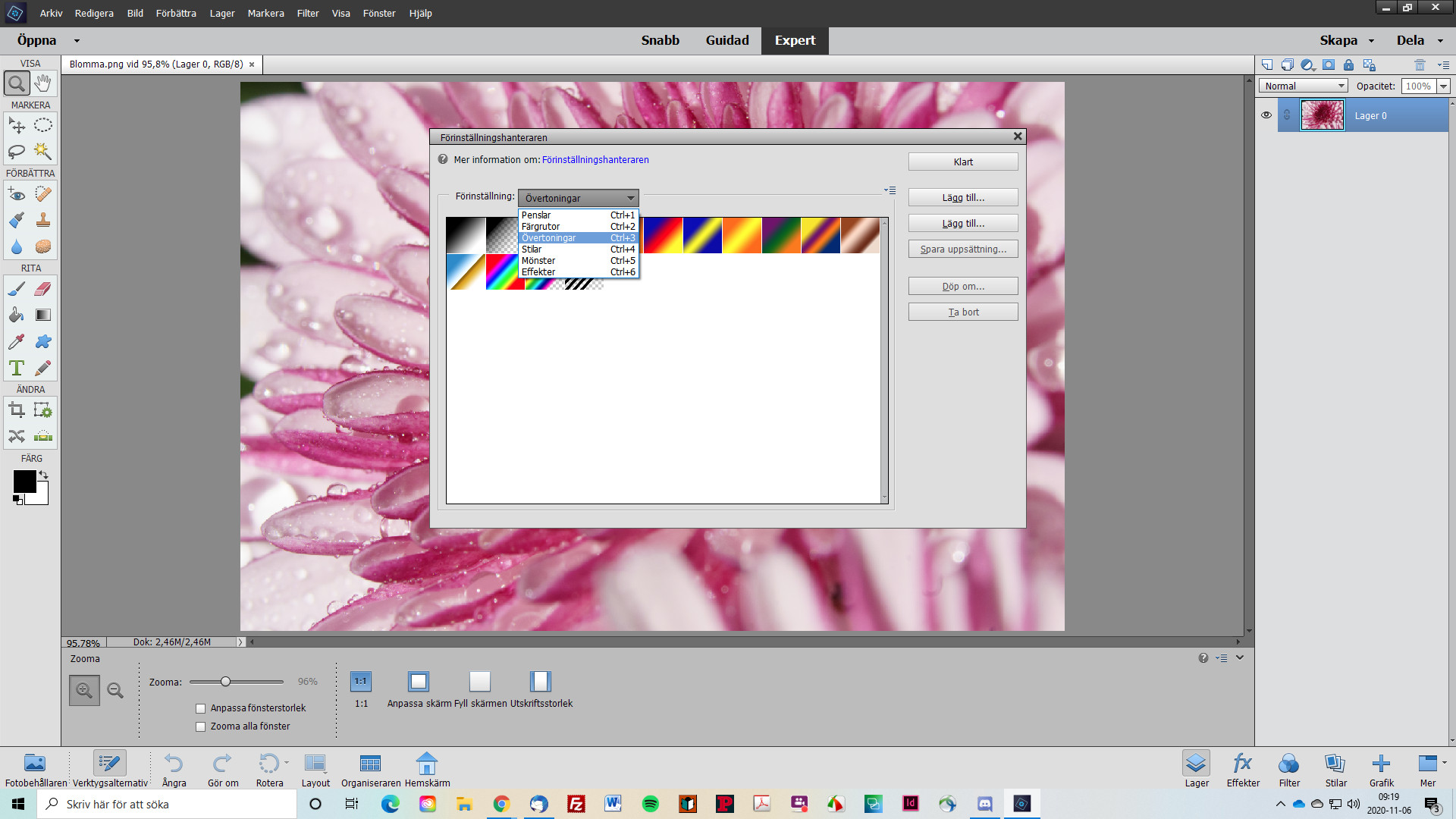Select the Red Eye removal tool
The width and height of the screenshot is (1456, 819).
pos(17,195)
